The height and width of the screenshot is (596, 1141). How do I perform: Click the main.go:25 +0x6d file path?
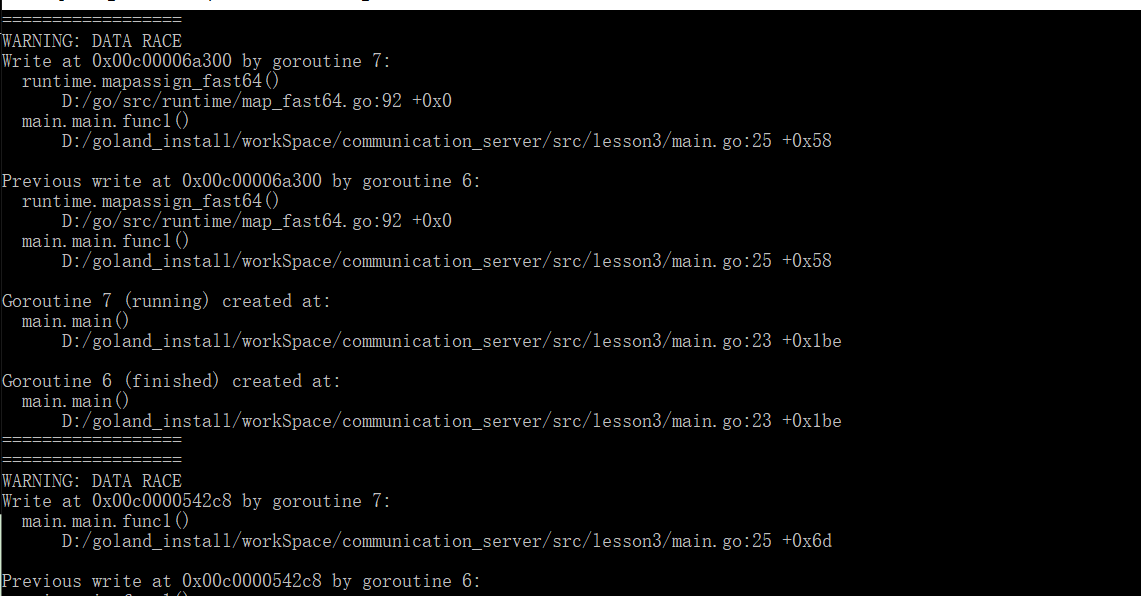point(446,541)
